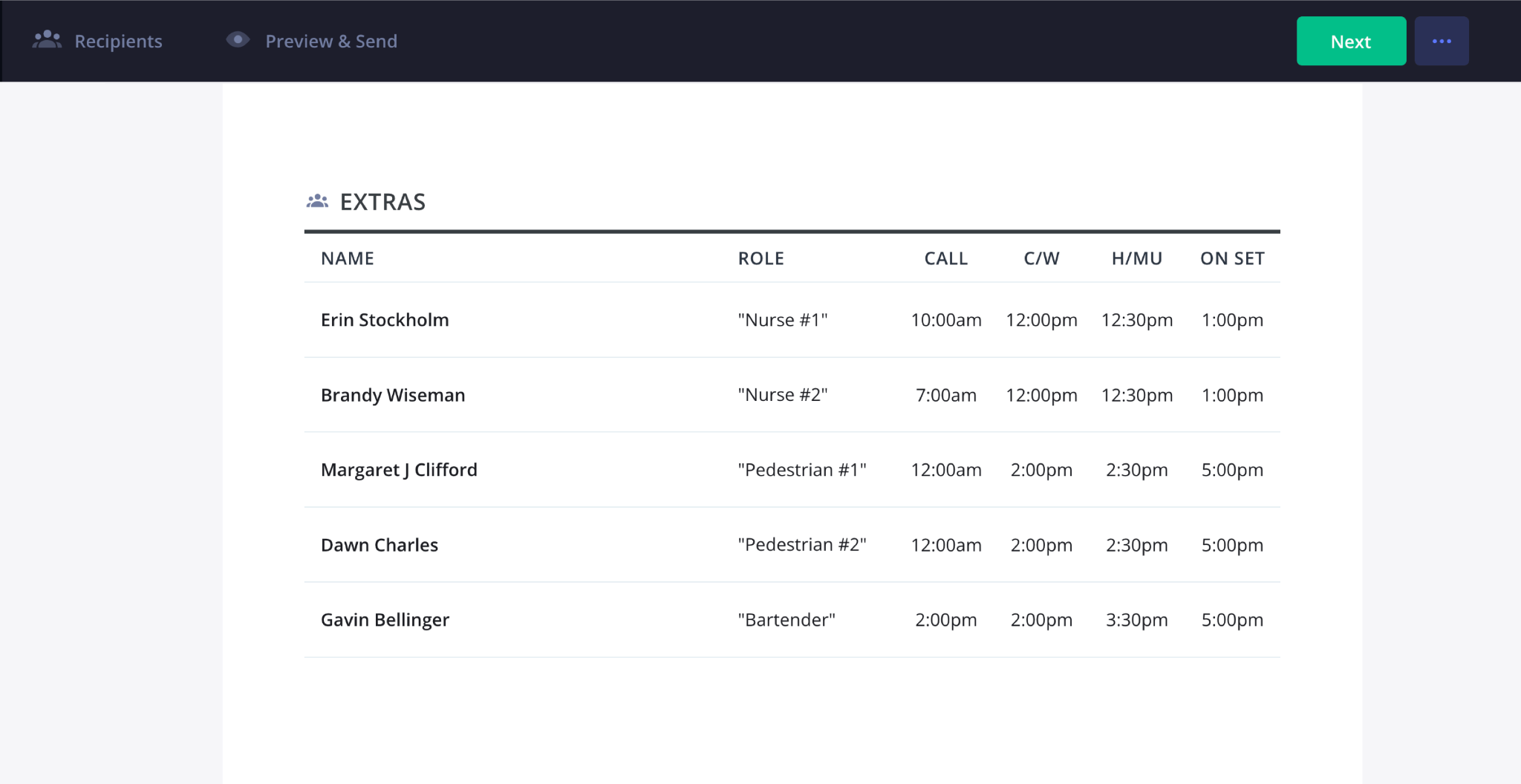Screen dimensions: 1521x784
Task: Click the "Bartender" role cell
Action: coord(786,620)
